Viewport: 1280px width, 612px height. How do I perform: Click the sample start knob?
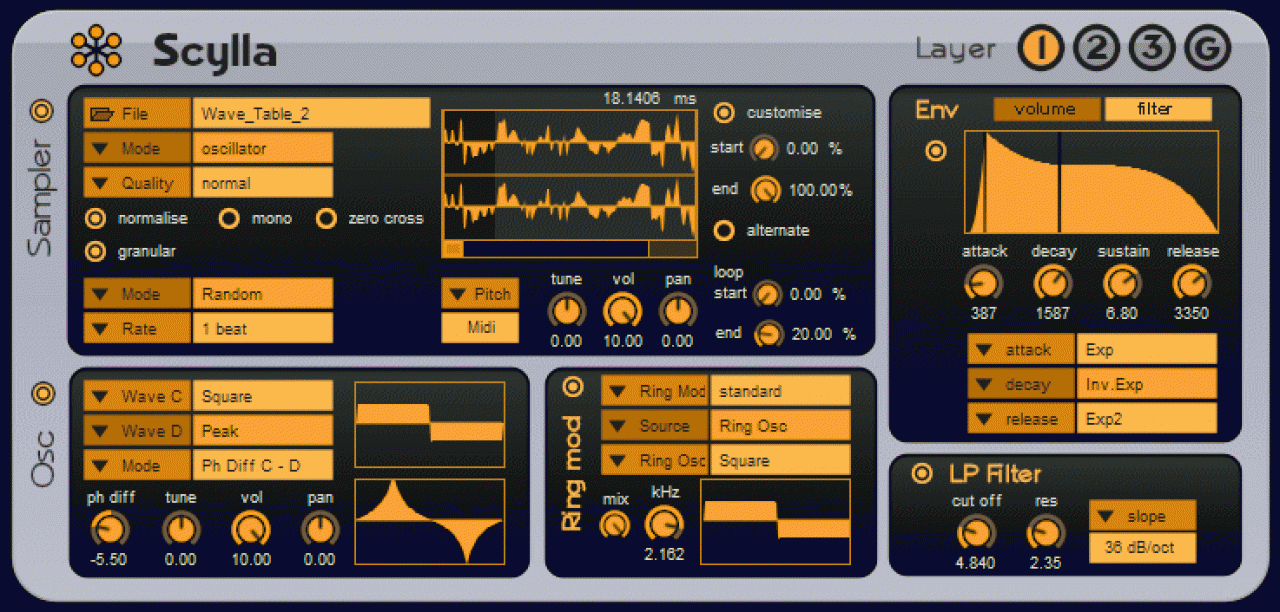[x=764, y=148]
